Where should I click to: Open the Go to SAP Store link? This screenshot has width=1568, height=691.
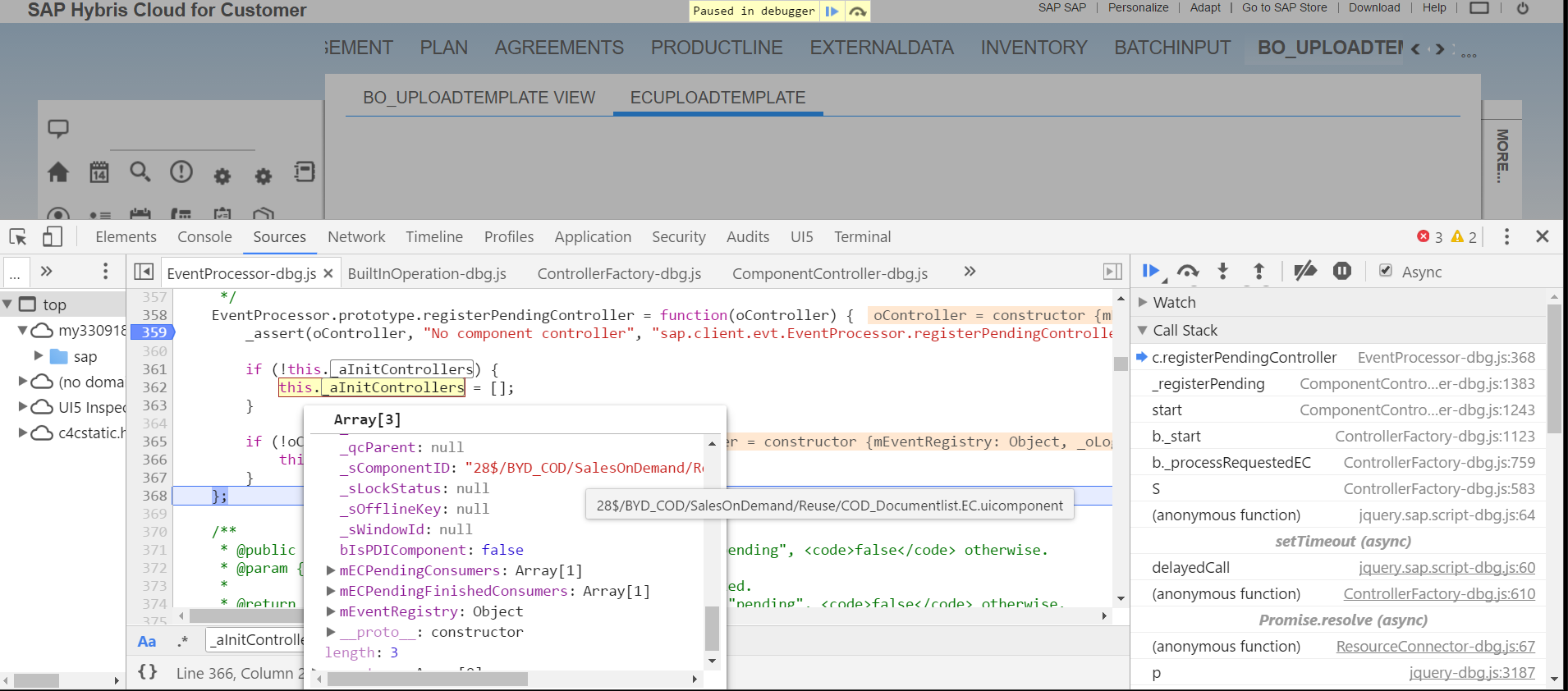[1284, 7]
